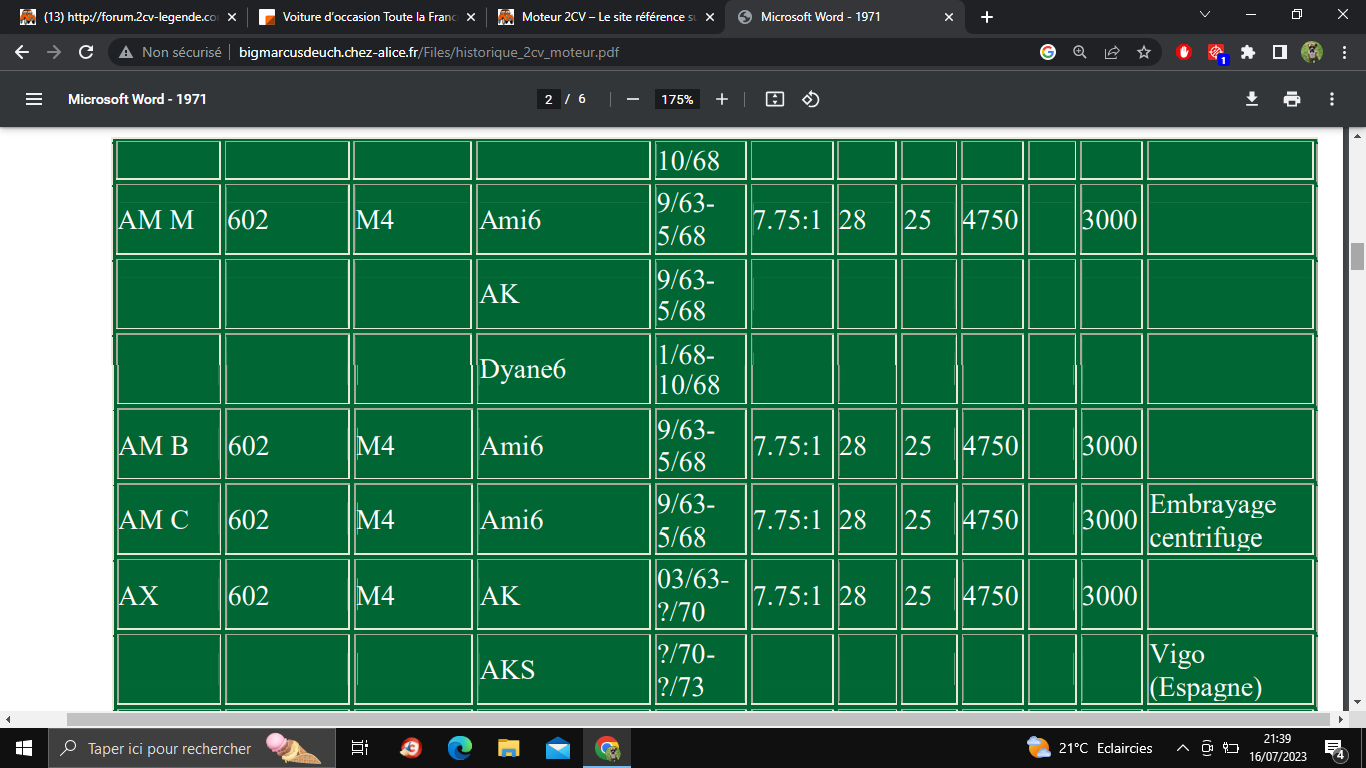The height and width of the screenshot is (768, 1366).
Task: Expand the tab search chevron
Action: click(1204, 15)
